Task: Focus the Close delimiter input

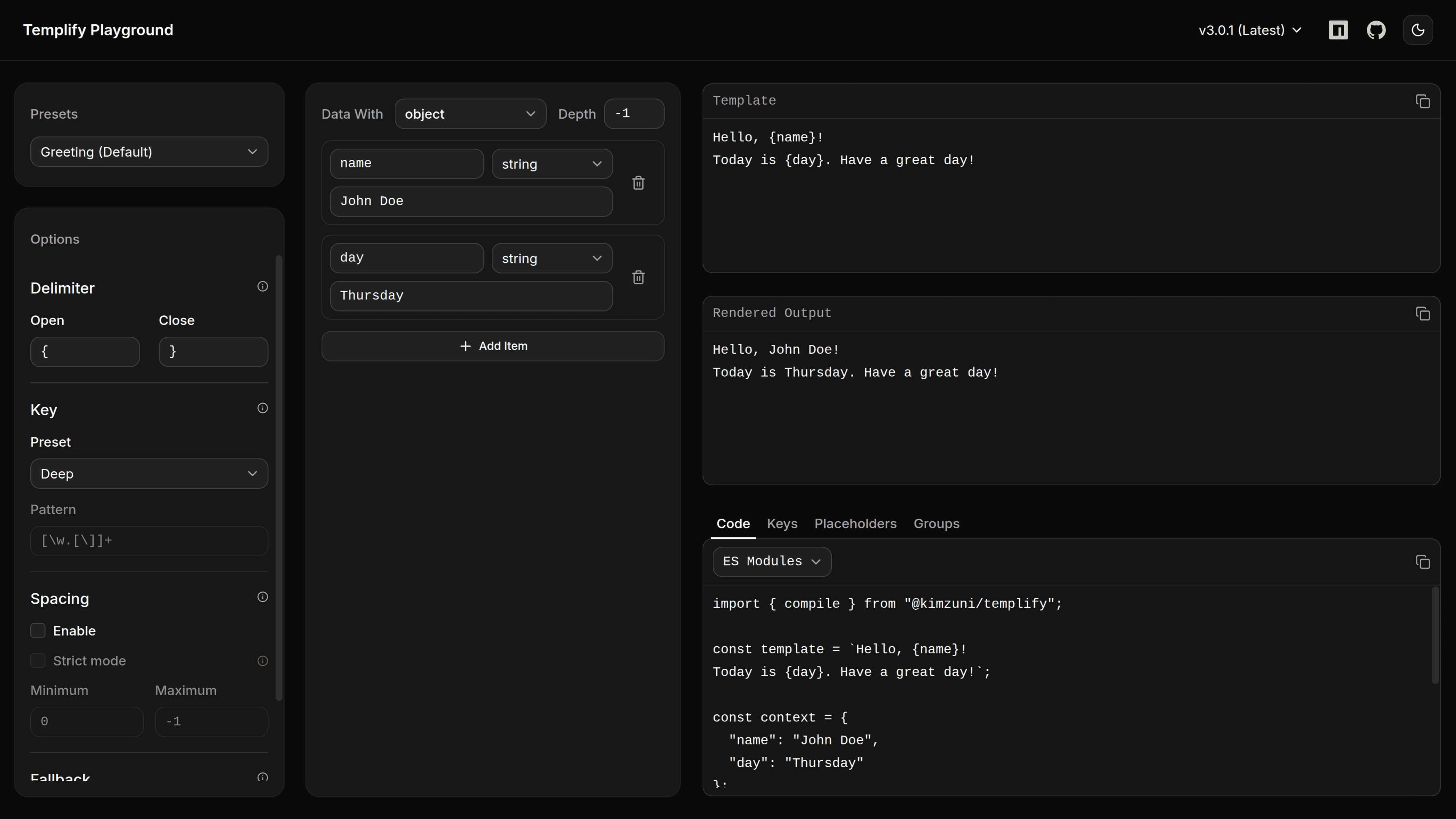Action: coord(213,351)
